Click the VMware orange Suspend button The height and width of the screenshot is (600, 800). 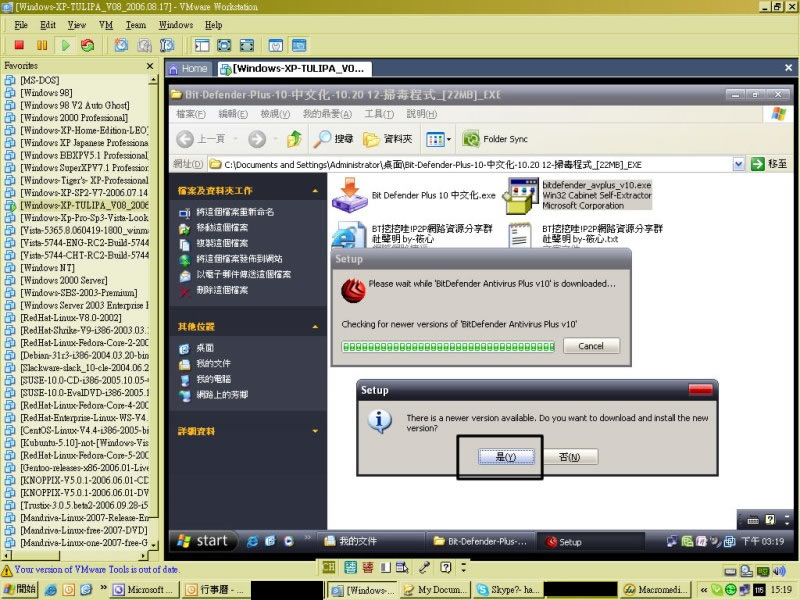[42, 45]
